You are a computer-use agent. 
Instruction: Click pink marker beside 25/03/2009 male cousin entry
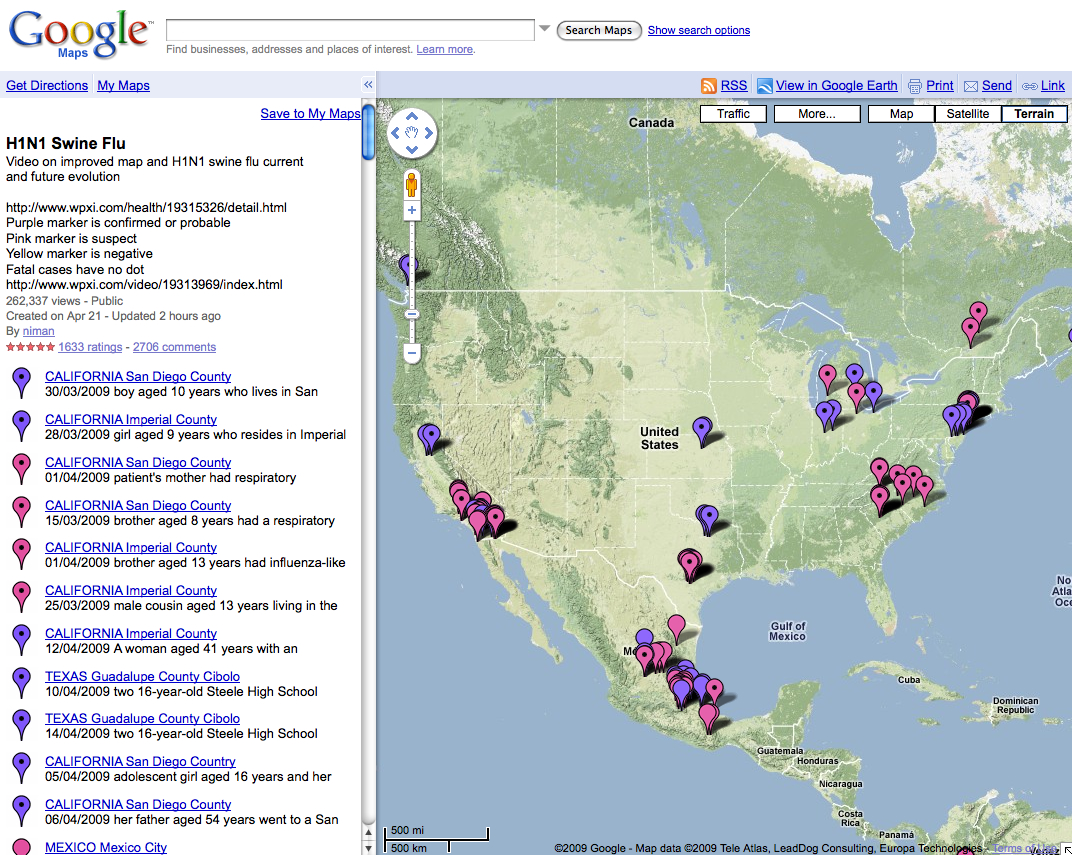[22, 597]
